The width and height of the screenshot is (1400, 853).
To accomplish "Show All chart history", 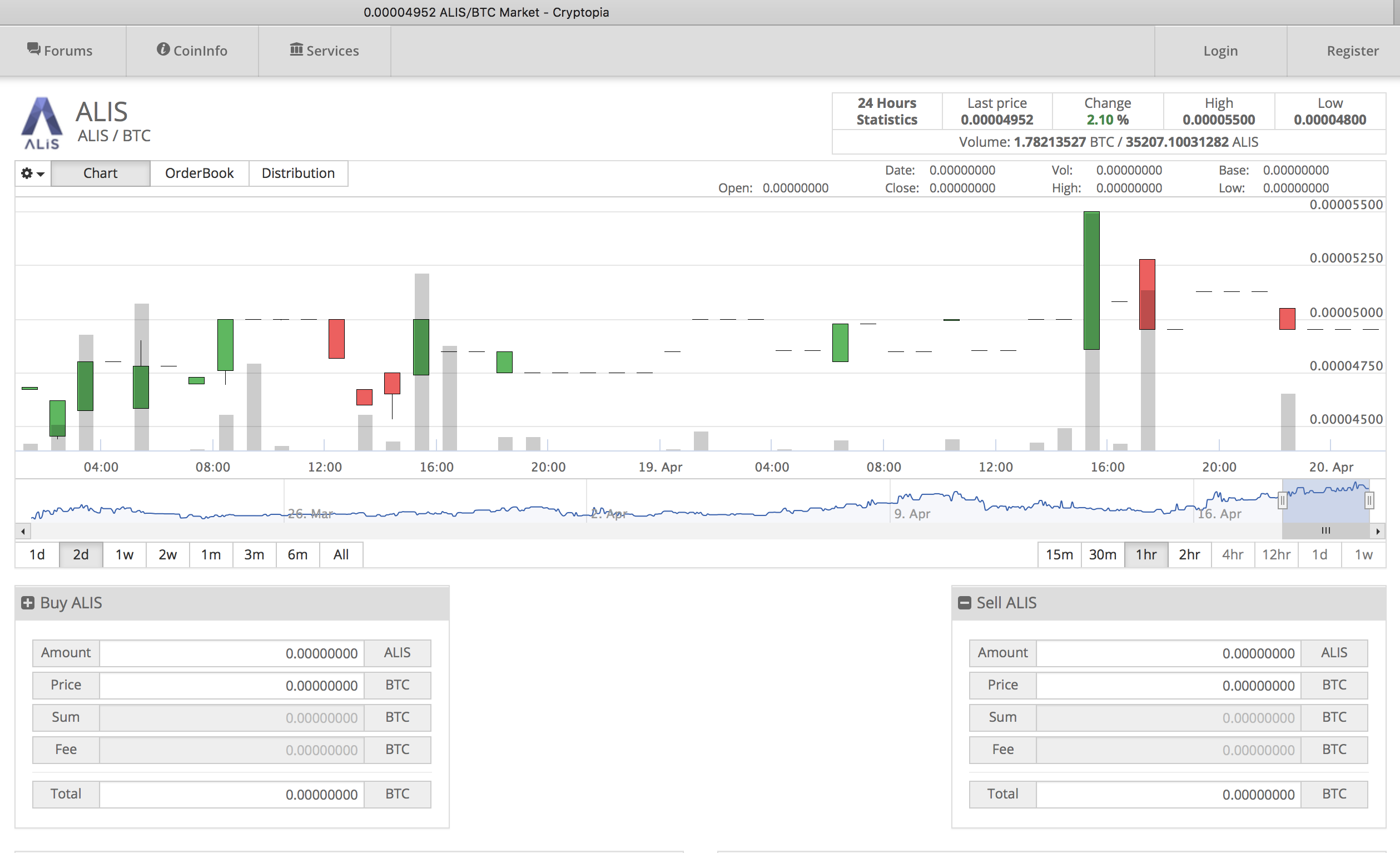I will pyautogui.click(x=341, y=554).
